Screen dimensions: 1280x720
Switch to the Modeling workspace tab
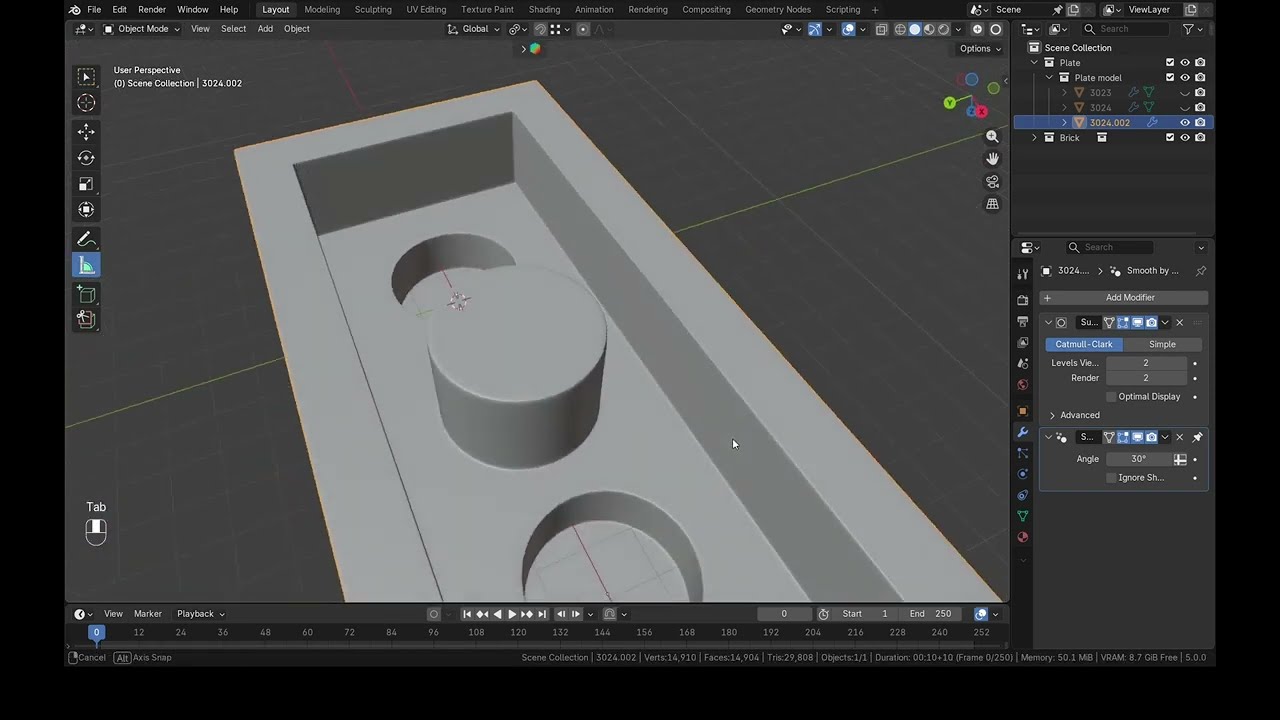pyautogui.click(x=322, y=9)
